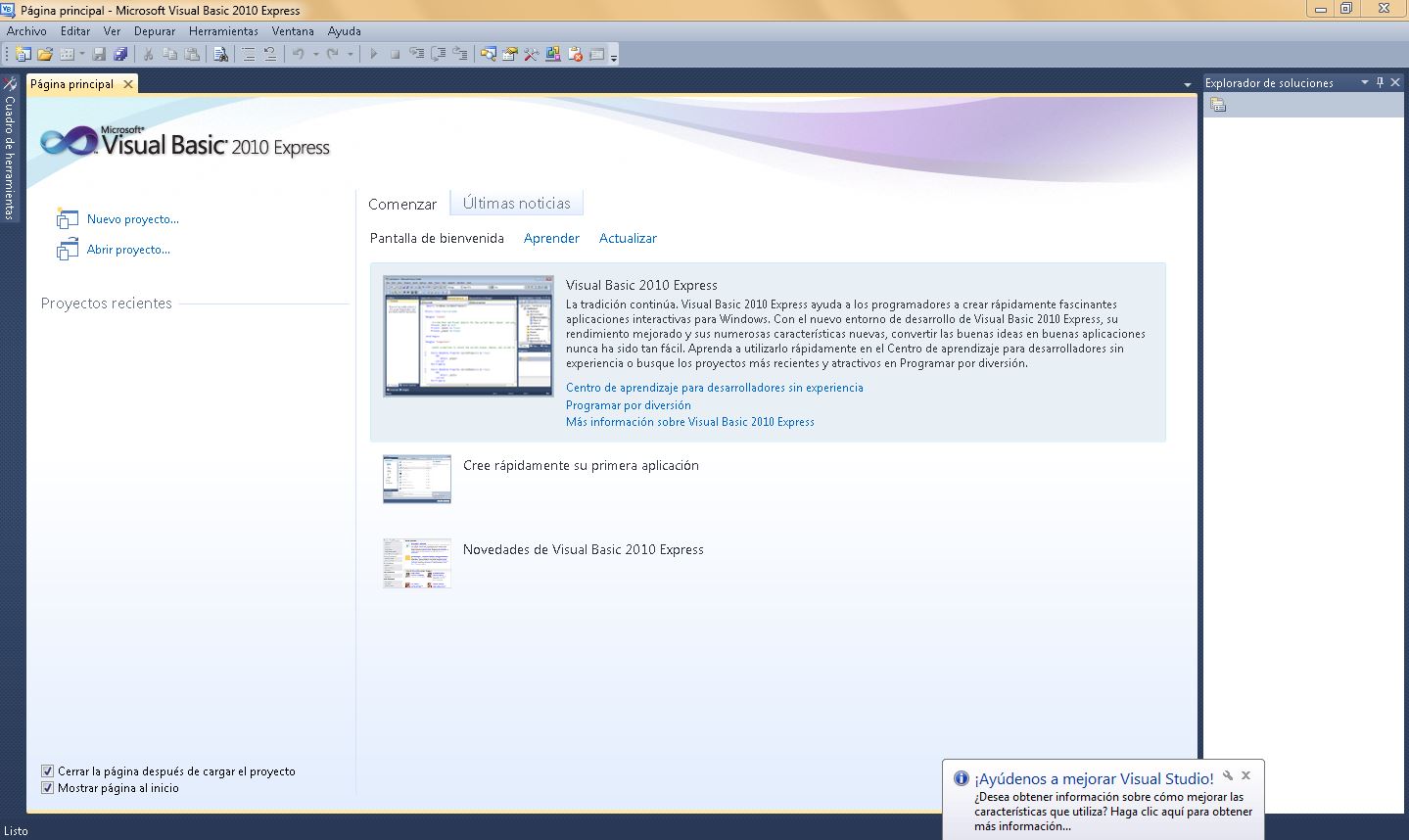Click the Stop Debugging square icon

(x=395, y=55)
